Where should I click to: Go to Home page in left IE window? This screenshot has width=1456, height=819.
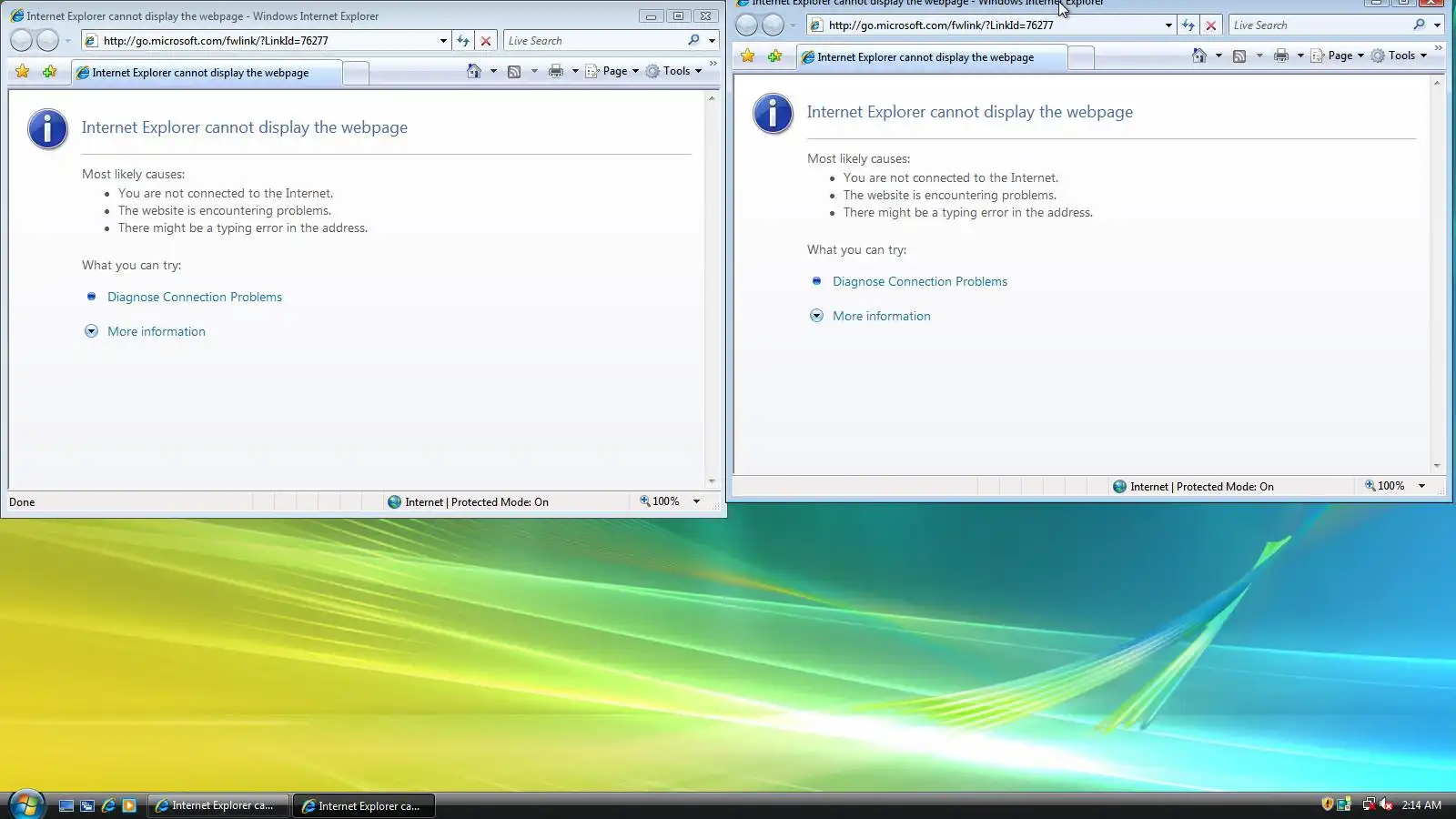pyautogui.click(x=473, y=71)
